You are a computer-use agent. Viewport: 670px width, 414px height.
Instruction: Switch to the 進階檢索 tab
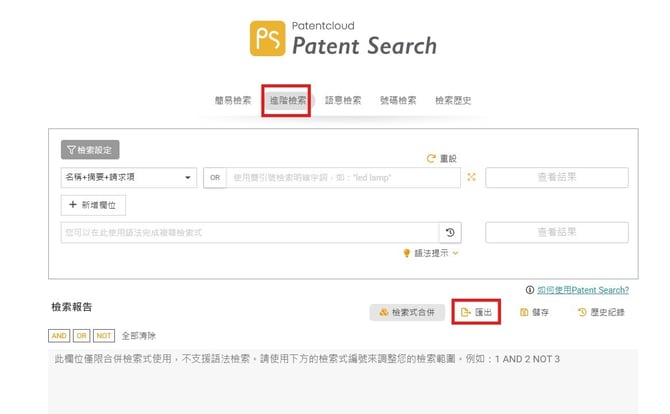[288, 100]
